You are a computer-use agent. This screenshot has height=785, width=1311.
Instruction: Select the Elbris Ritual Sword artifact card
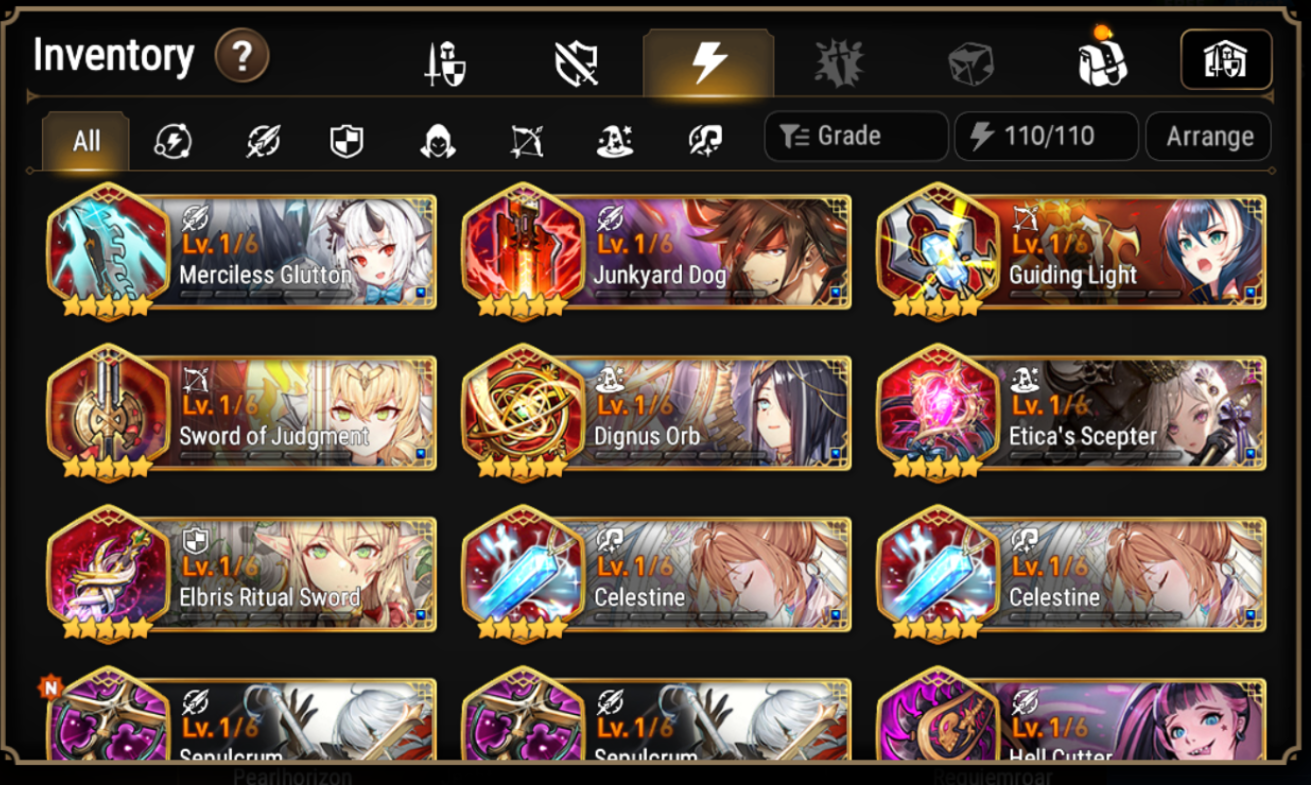pyautogui.click(x=243, y=574)
